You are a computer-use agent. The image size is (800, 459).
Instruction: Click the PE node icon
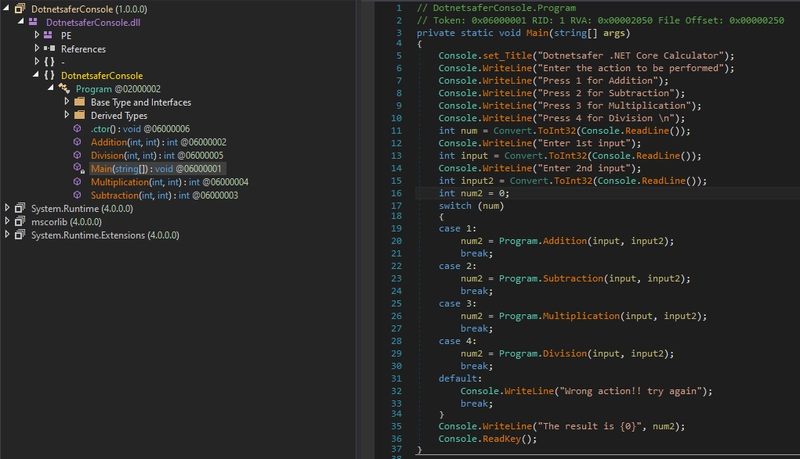pyautogui.click(x=48, y=35)
